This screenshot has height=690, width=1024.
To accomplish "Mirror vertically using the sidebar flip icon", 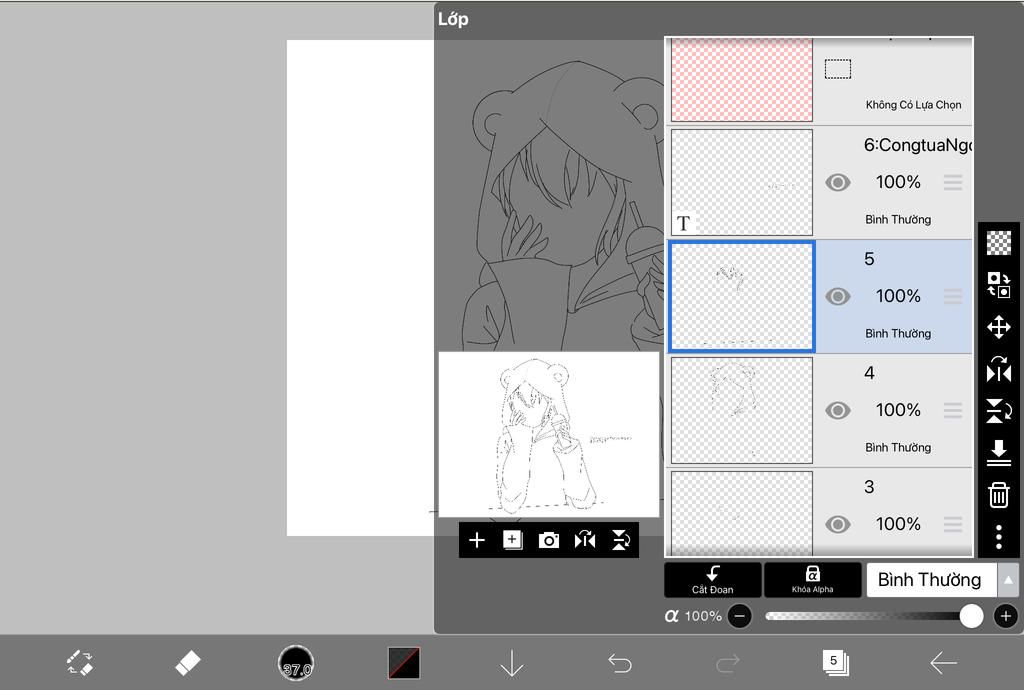I will click(x=999, y=411).
